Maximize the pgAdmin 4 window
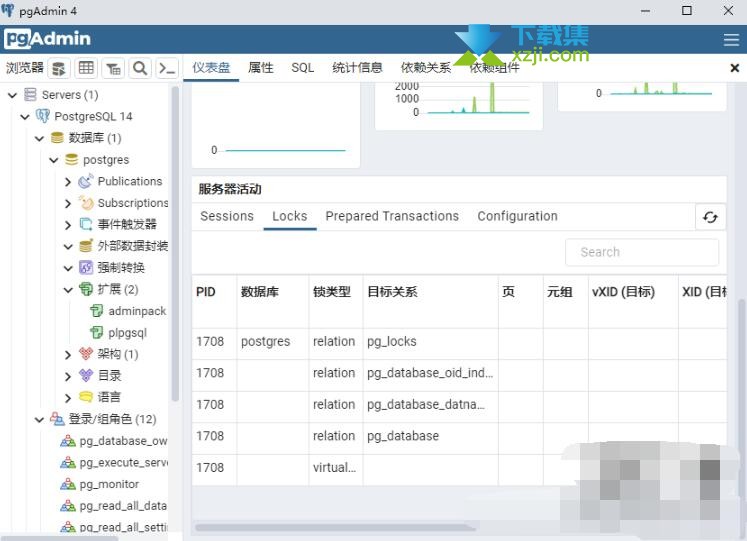747x541 pixels. pyautogui.click(x=686, y=10)
